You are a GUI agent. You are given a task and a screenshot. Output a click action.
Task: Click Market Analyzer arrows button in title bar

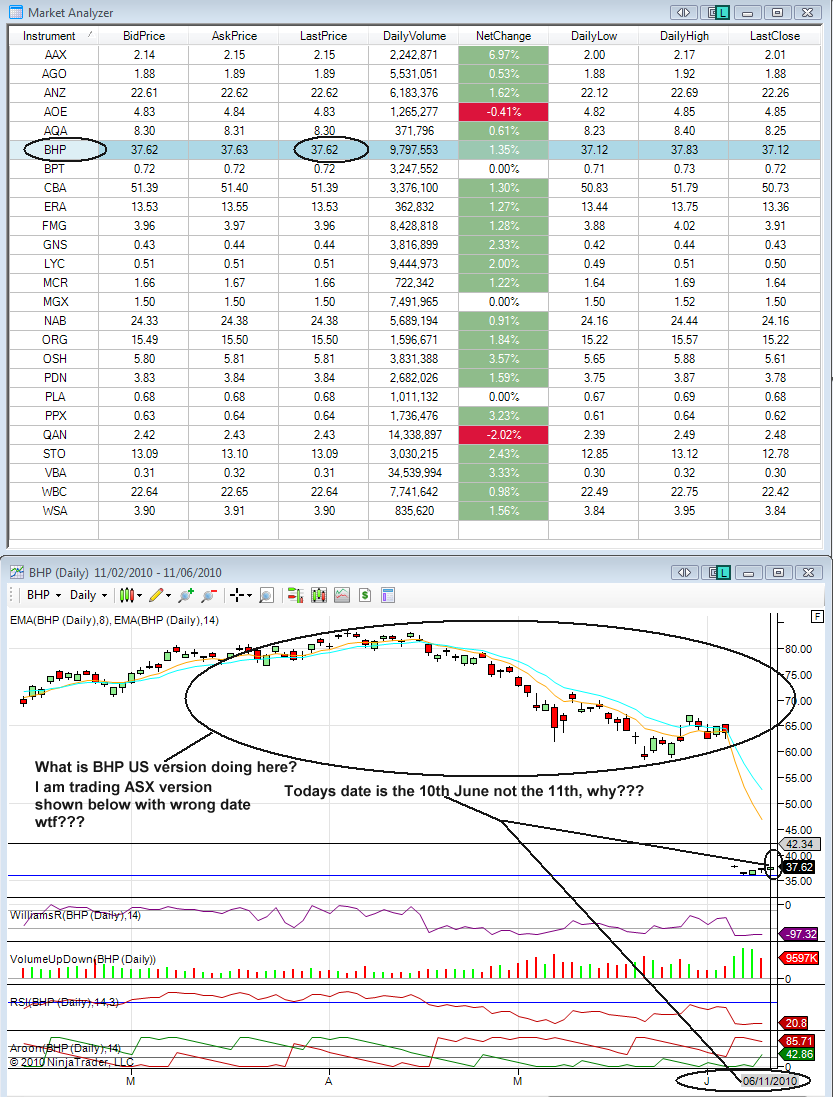[x=684, y=12]
